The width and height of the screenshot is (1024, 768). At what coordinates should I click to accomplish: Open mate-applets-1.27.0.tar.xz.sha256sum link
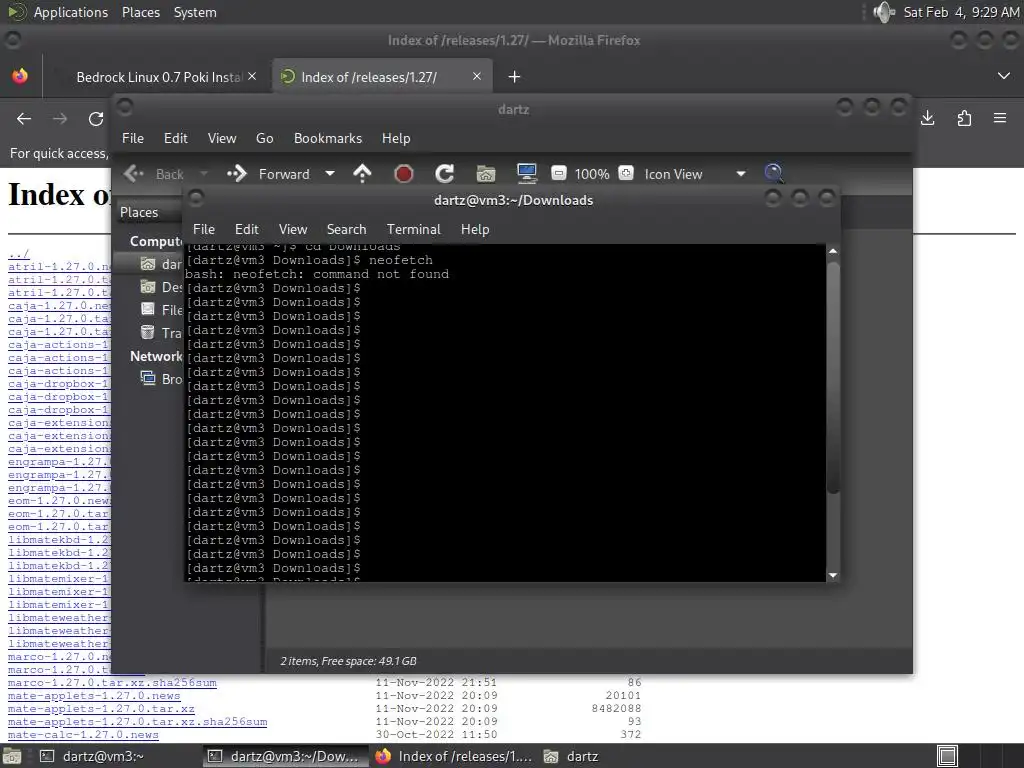pos(137,722)
